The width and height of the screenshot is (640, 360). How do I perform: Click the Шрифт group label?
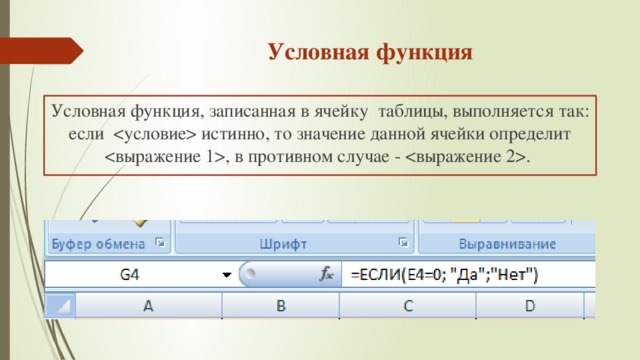[x=283, y=244]
